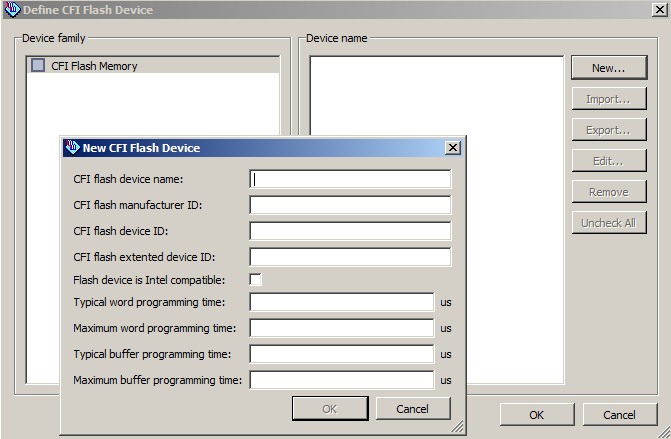Click the Export... button
671x439 pixels.
coord(609,130)
